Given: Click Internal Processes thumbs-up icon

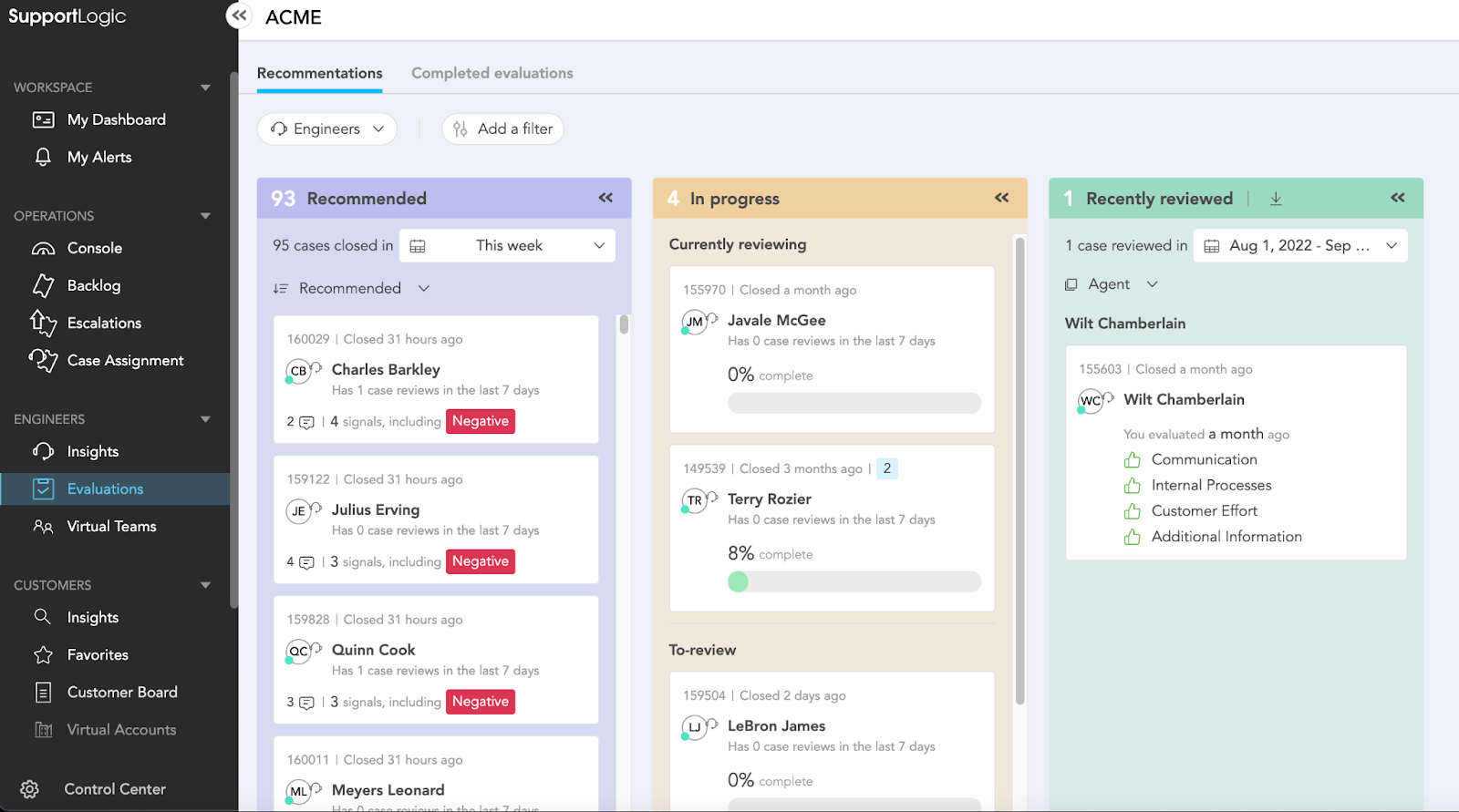Looking at the screenshot, I should coord(1132,486).
